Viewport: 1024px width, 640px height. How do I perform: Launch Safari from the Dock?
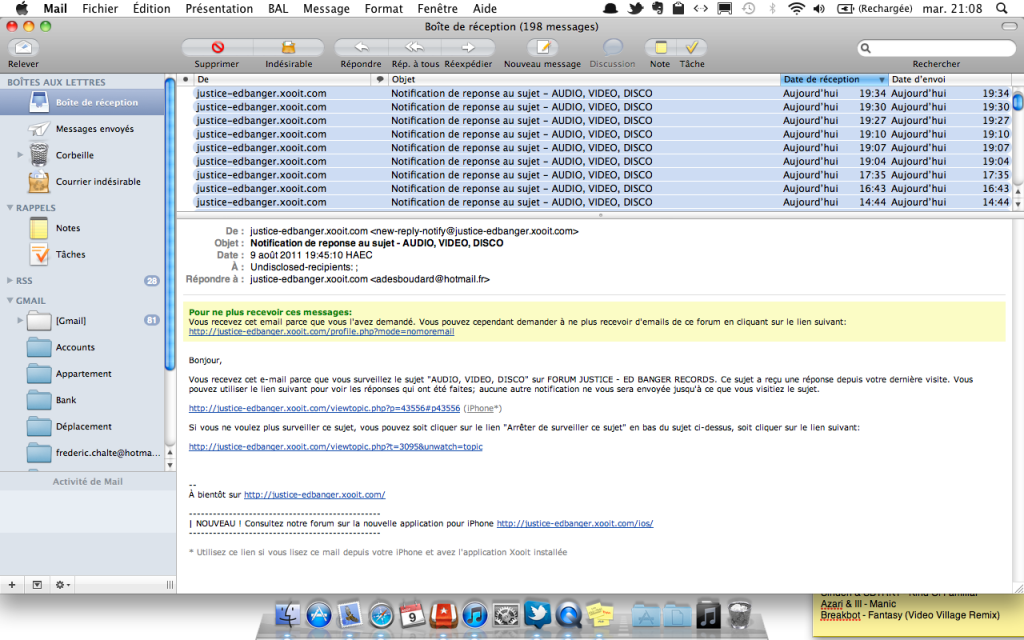pyautogui.click(x=381, y=615)
